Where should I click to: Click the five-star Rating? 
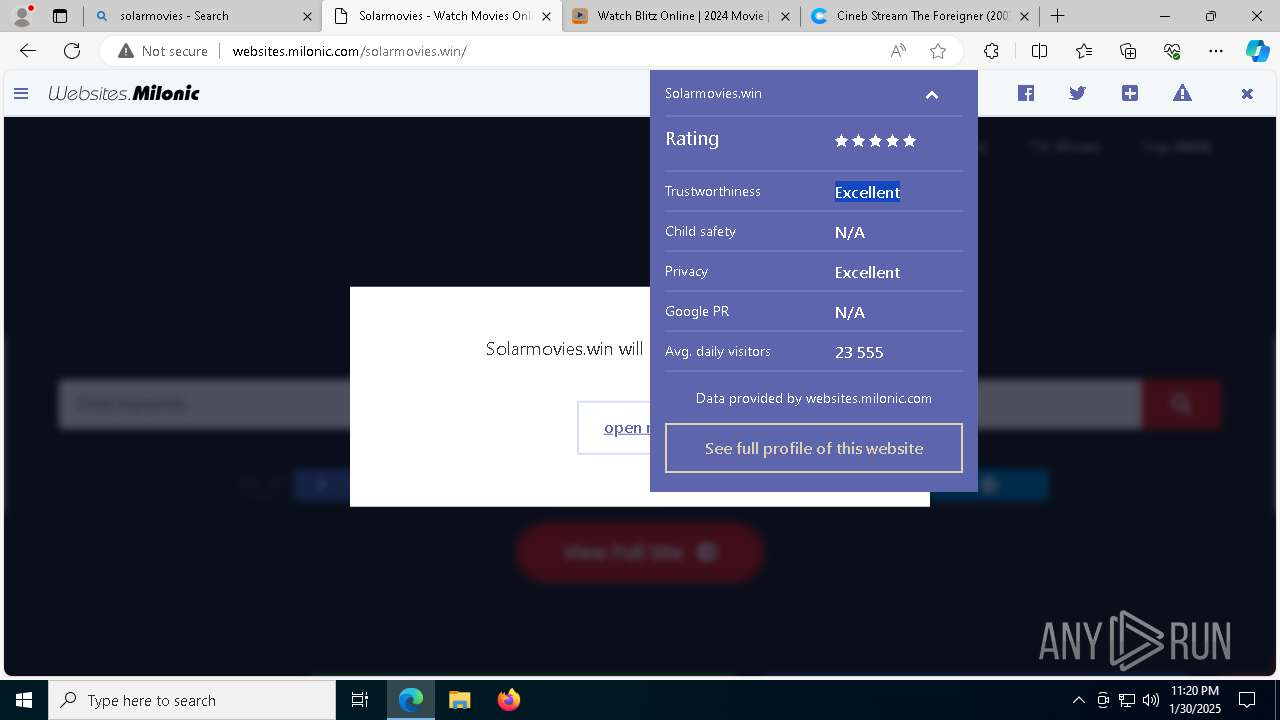[x=875, y=141]
